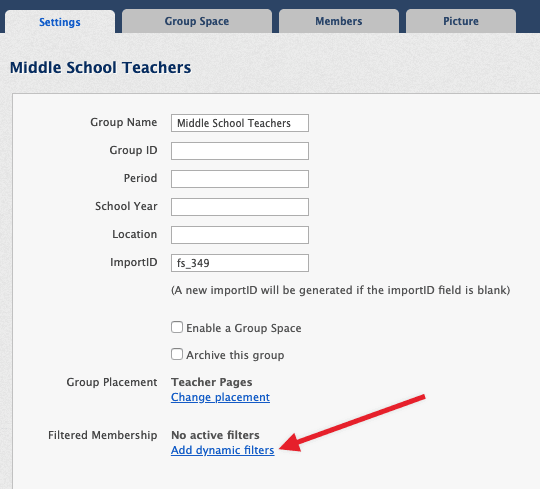The width and height of the screenshot is (540, 489).
Task: Click the Filtered Membership label
Action: (x=103, y=435)
